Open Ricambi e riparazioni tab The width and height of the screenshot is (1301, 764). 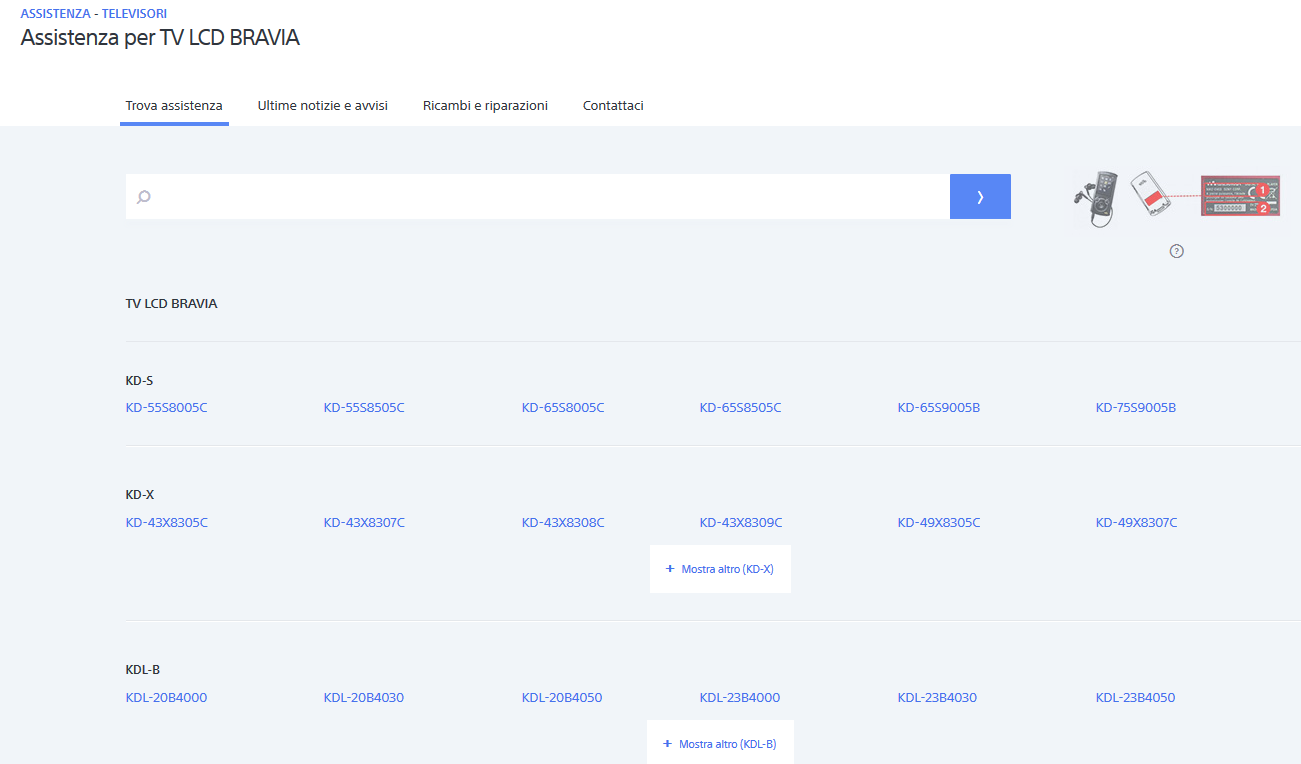485,105
